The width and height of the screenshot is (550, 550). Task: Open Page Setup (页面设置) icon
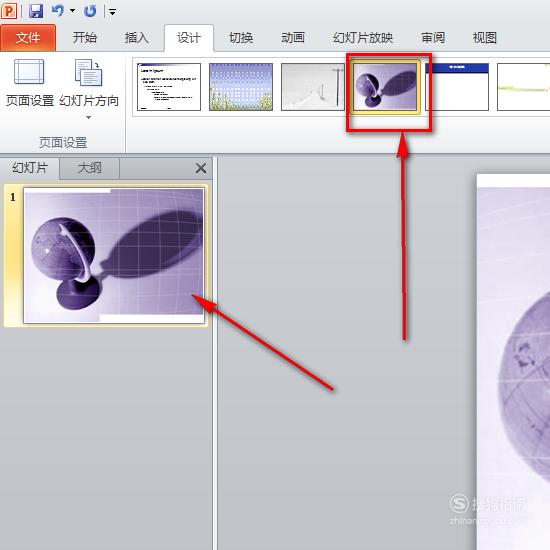(x=29, y=72)
